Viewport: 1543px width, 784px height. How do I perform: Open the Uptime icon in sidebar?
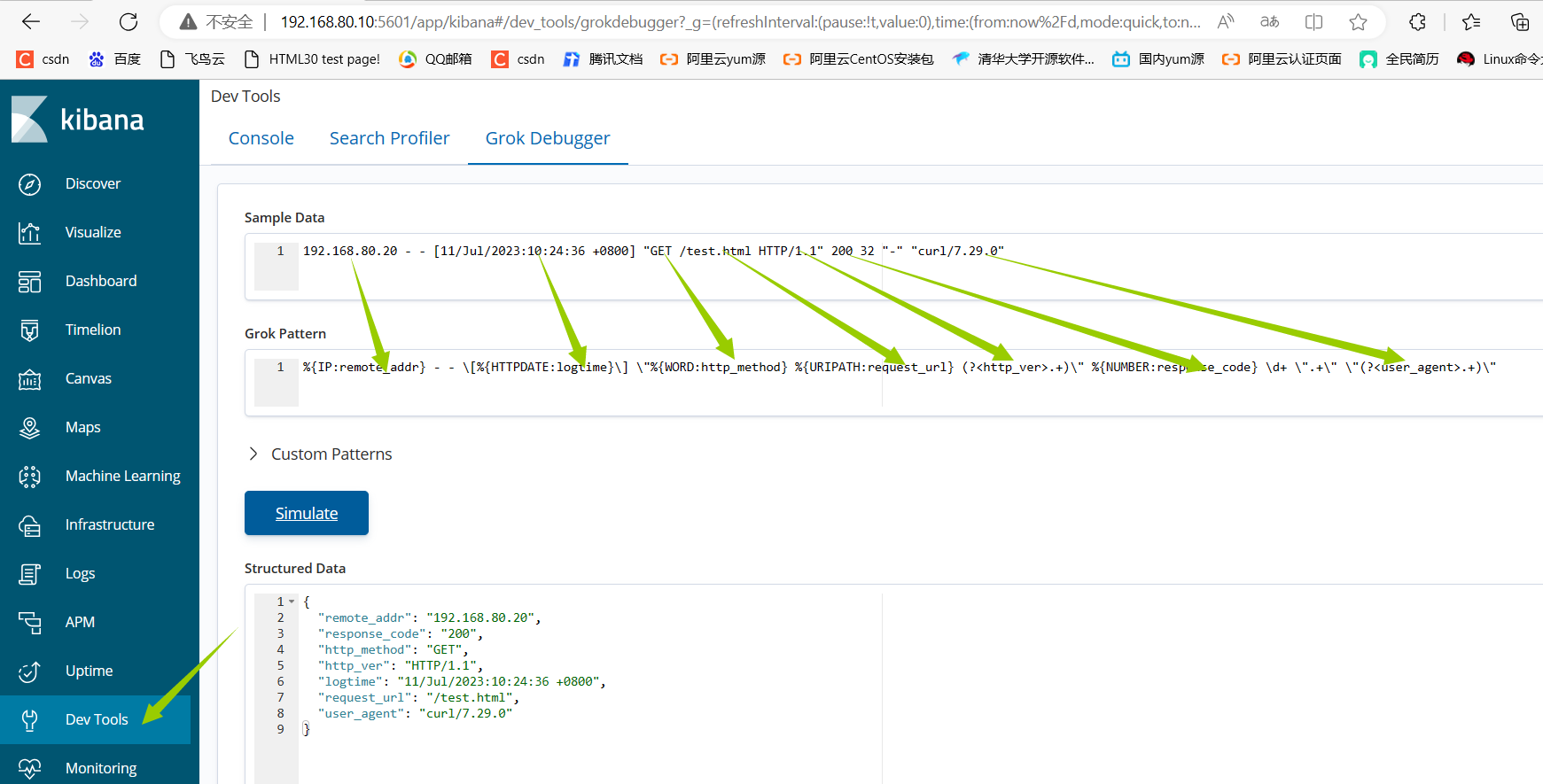click(29, 671)
